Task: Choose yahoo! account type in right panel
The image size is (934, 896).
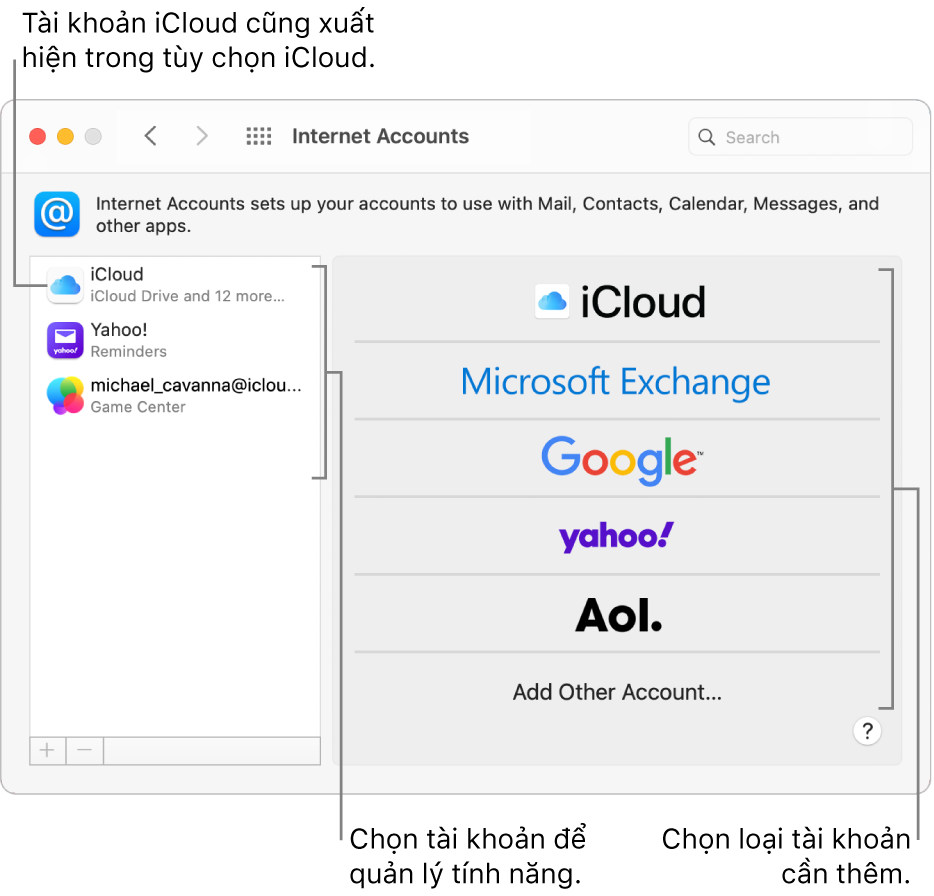Action: coord(617,536)
